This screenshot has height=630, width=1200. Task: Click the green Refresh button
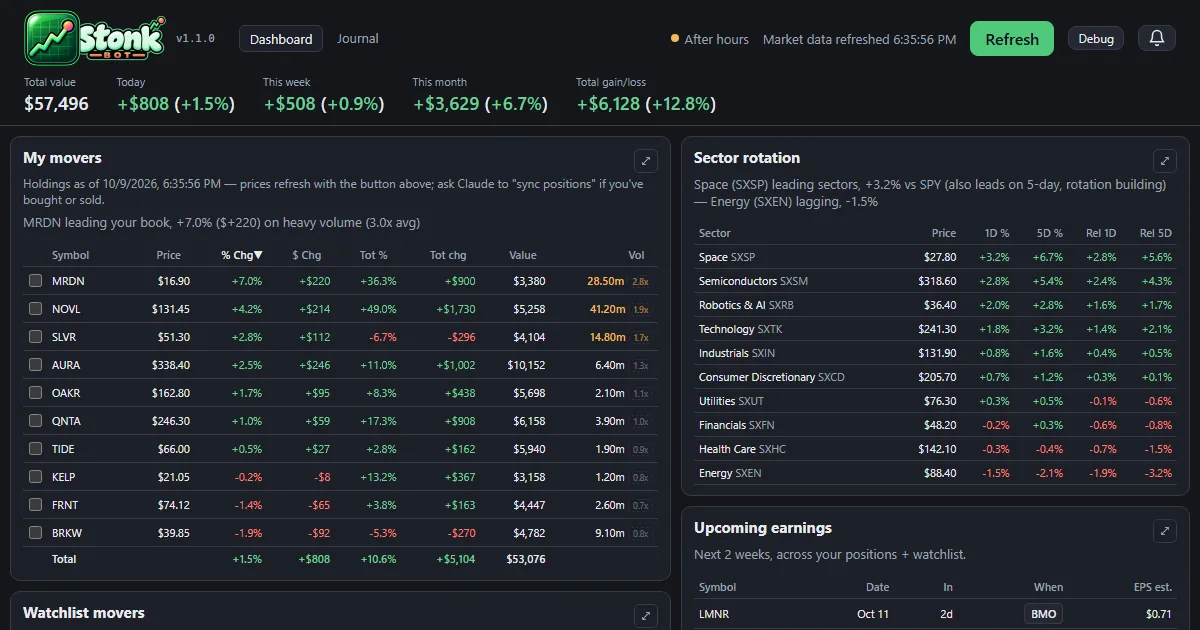(1012, 39)
